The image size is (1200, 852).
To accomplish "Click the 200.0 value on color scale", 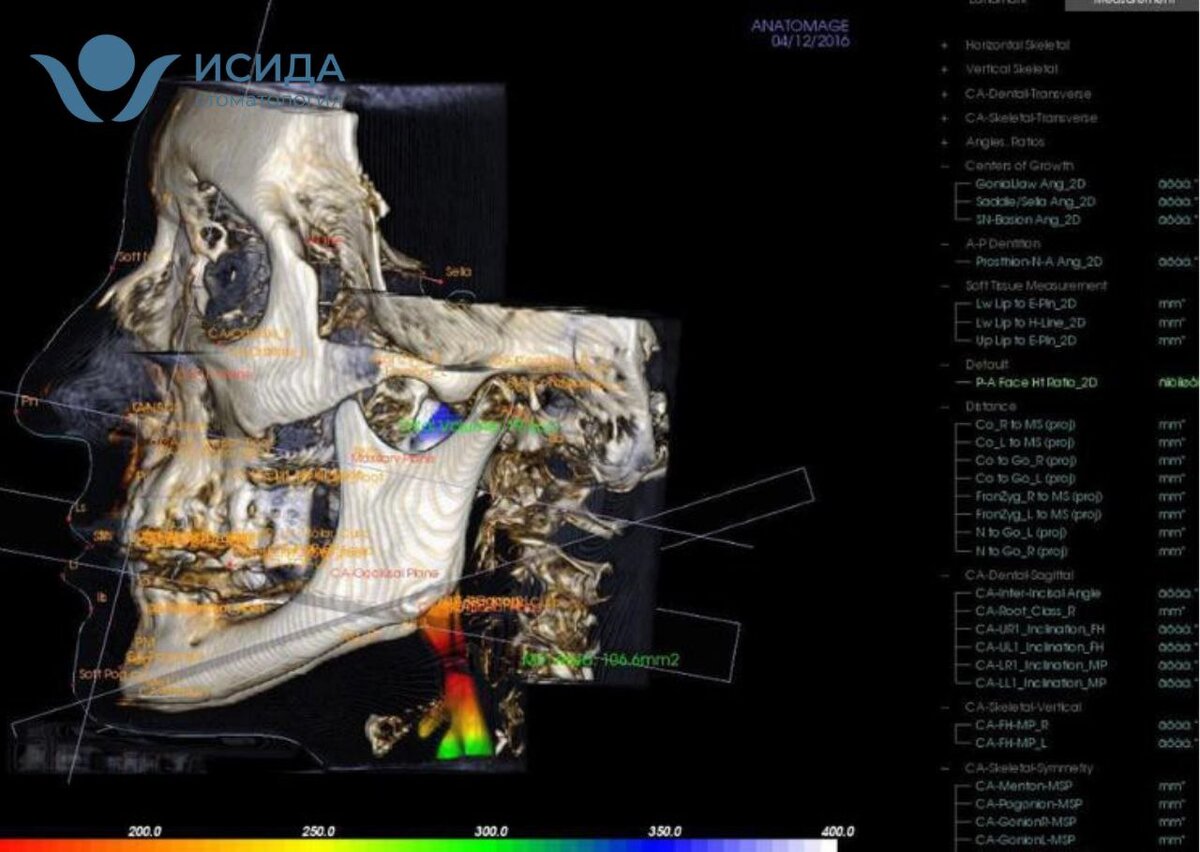I will 146,832.
